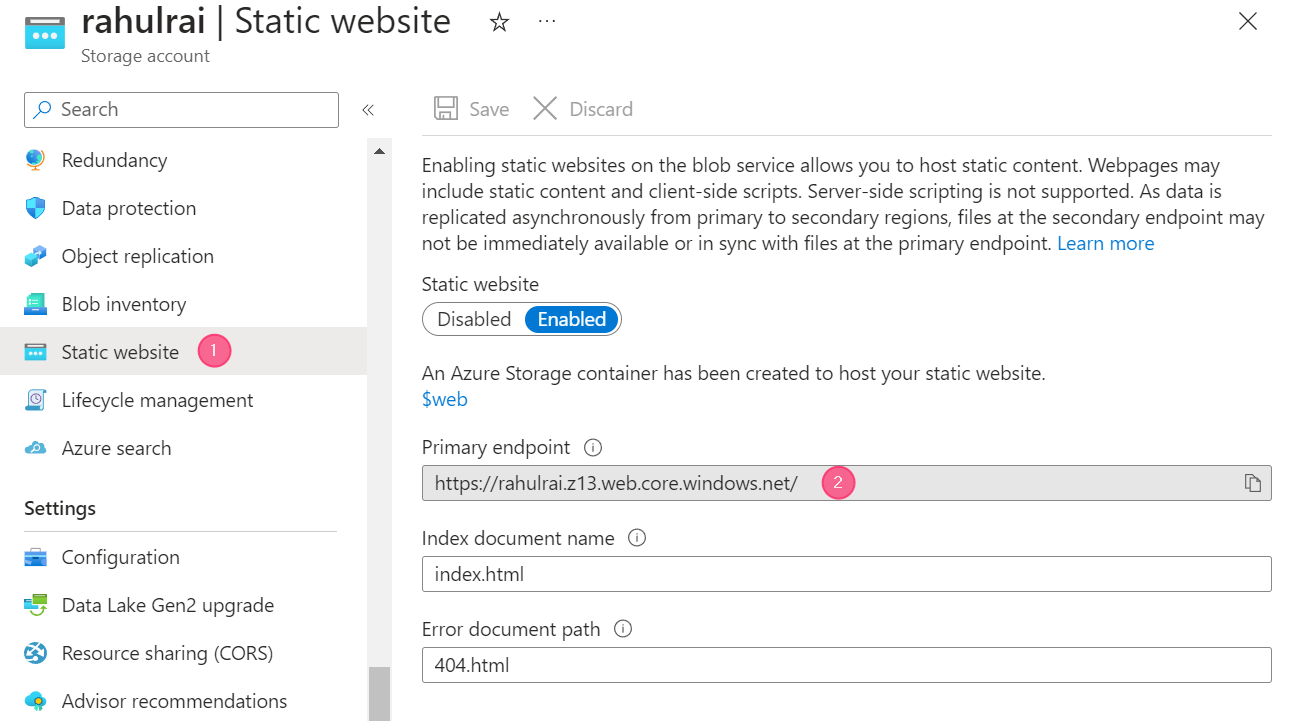1293x721 pixels.
Task: Click the Data protection shield icon
Action: pyautogui.click(x=36, y=208)
